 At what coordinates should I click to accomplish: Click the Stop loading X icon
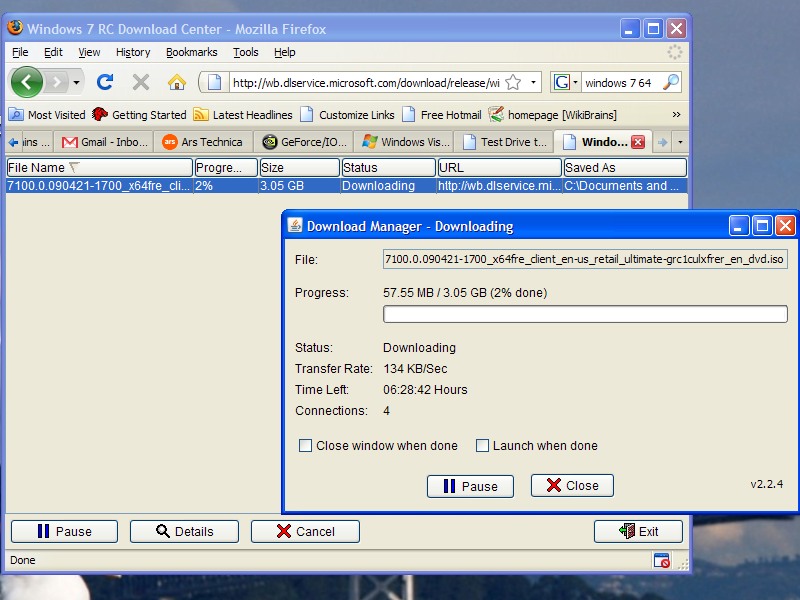coord(141,82)
